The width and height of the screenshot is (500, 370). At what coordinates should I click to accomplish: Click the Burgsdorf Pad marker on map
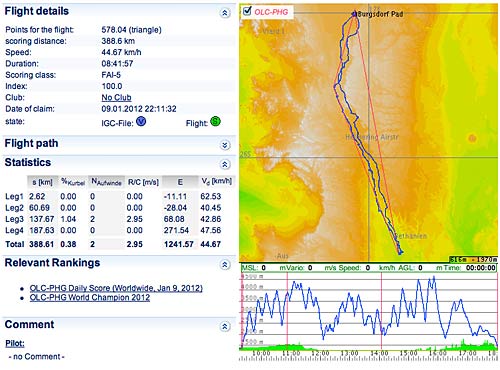(x=354, y=14)
